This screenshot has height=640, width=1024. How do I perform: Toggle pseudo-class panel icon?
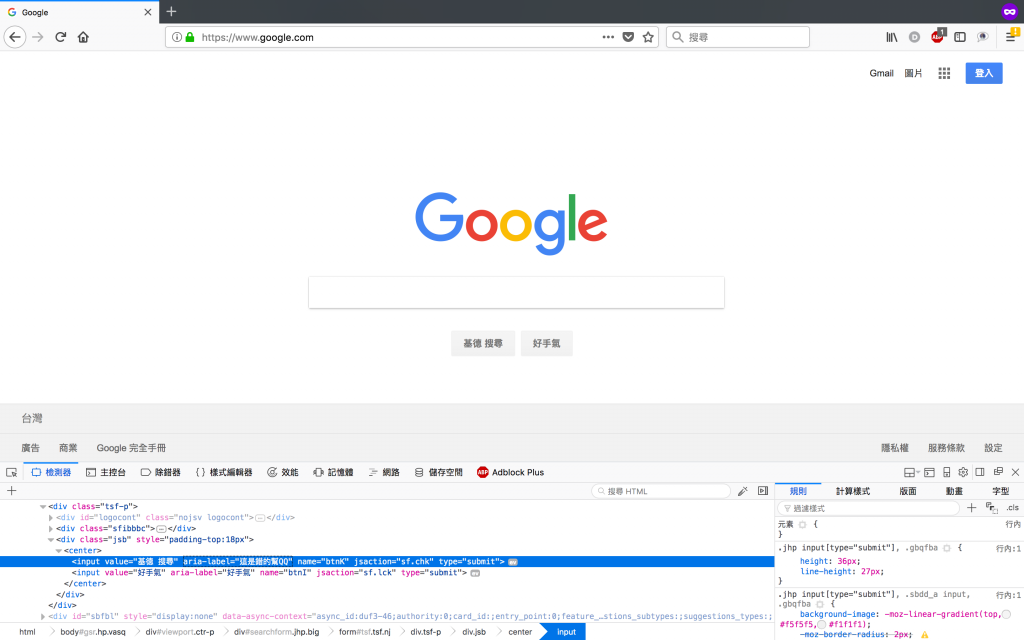(x=991, y=507)
